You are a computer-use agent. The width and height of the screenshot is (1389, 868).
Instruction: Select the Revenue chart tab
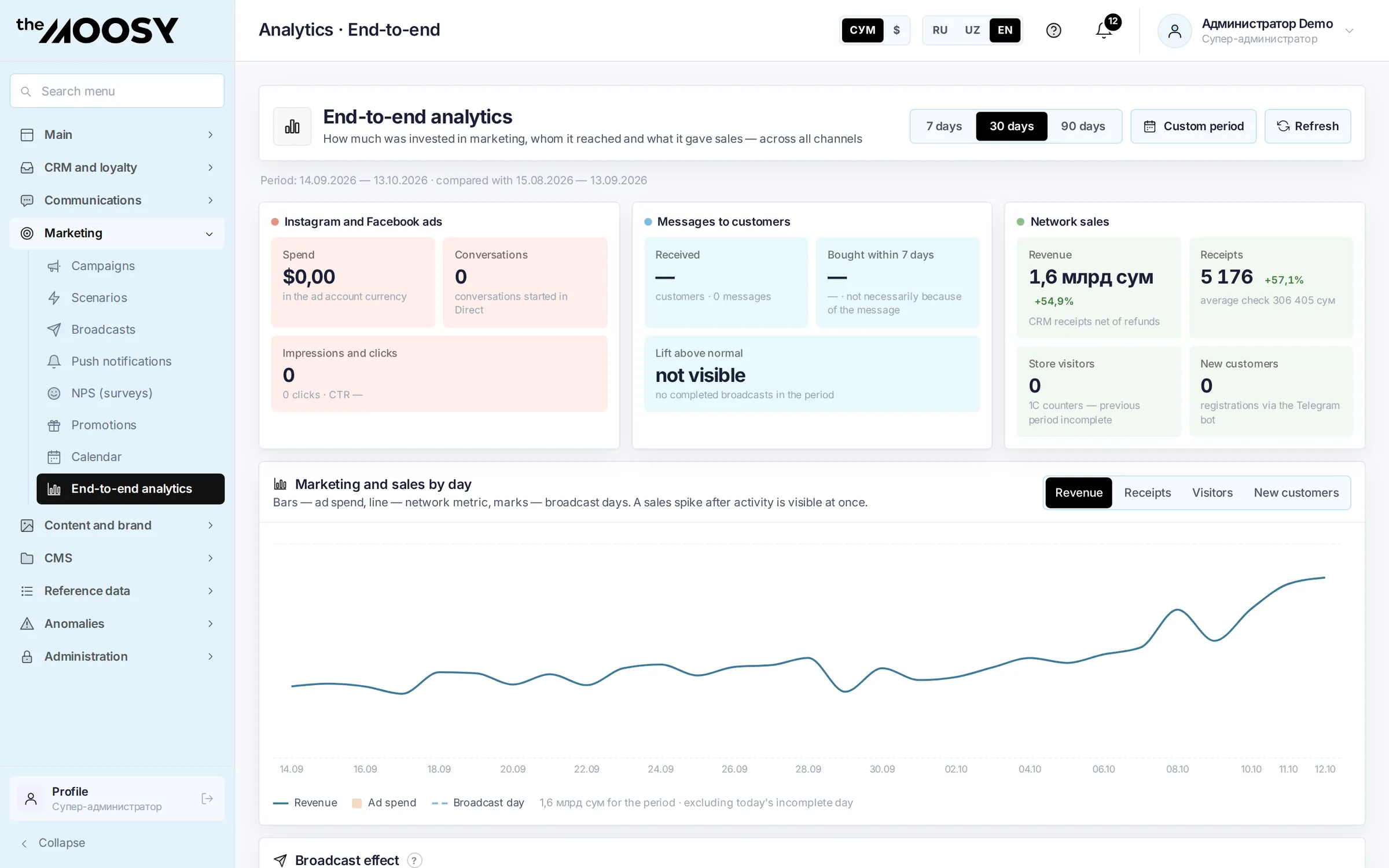(1078, 492)
